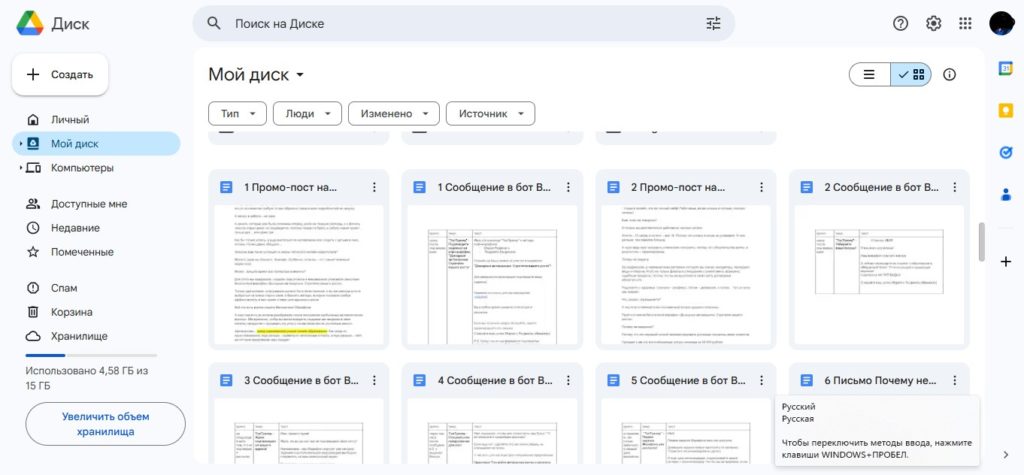Open Компьютеры in sidebar
The width and height of the screenshot is (1024, 475).
pos(96,168)
